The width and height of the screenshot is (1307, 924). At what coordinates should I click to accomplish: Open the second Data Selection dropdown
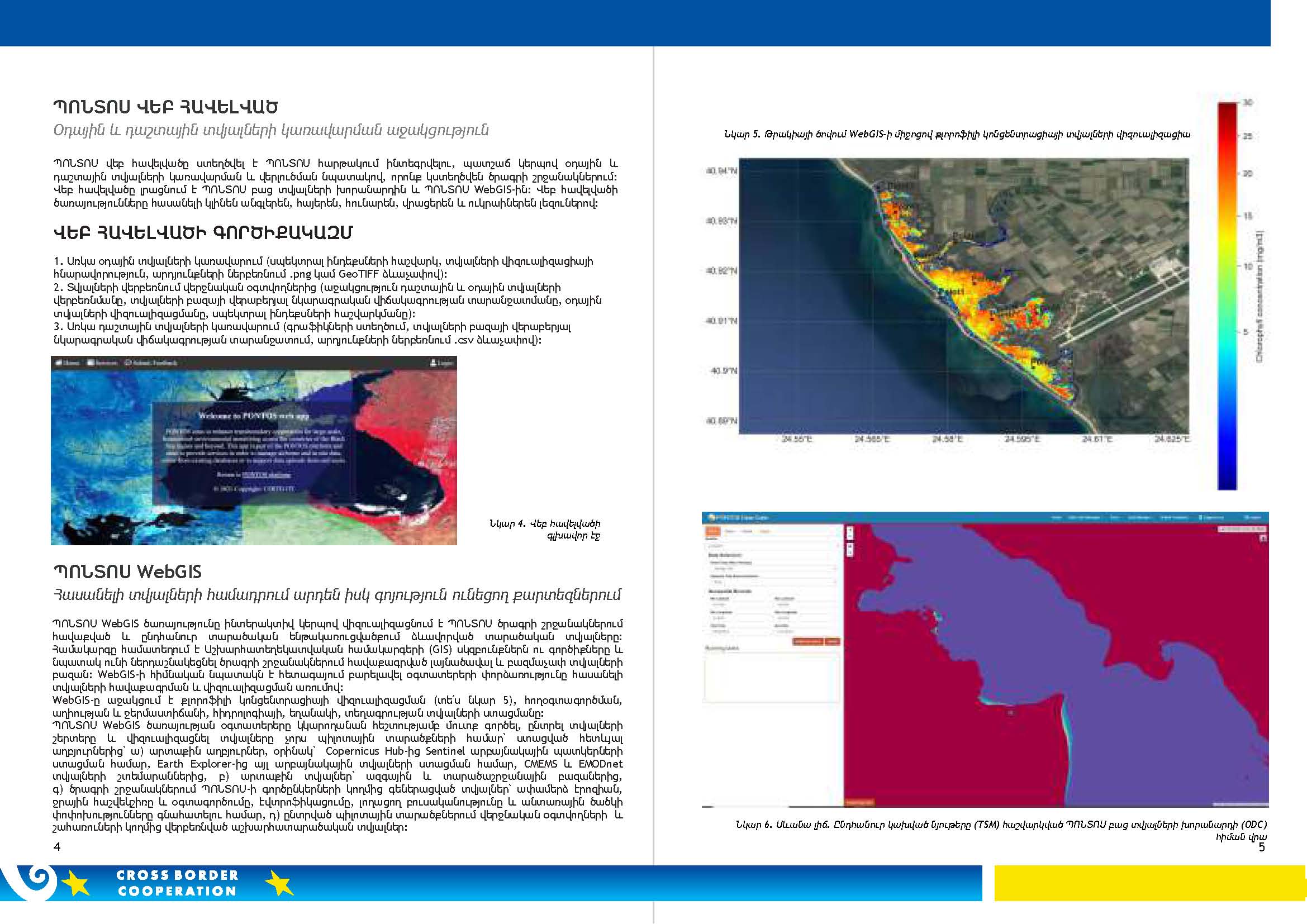click(x=772, y=582)
